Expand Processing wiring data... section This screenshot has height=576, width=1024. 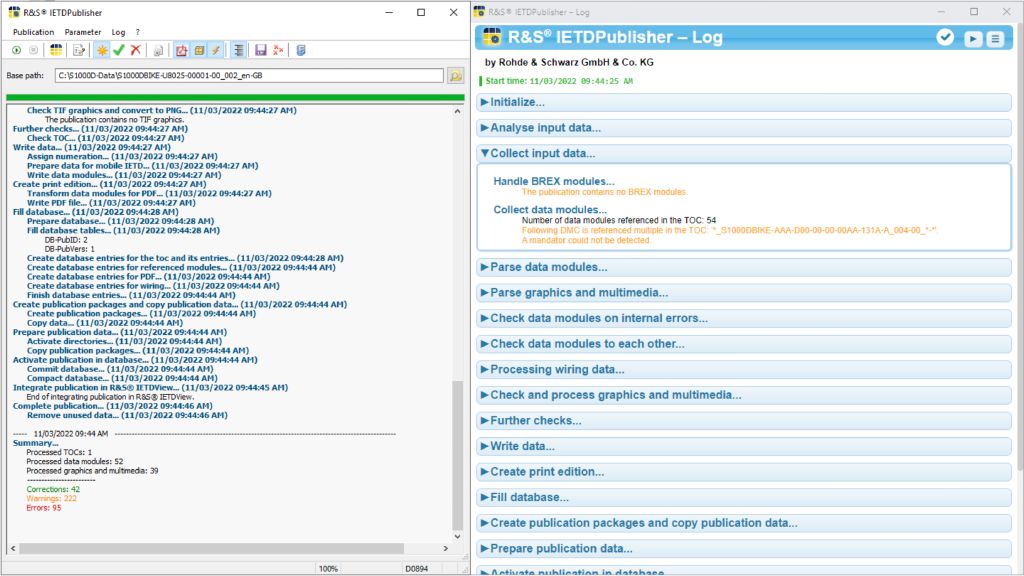click(744, 370)
